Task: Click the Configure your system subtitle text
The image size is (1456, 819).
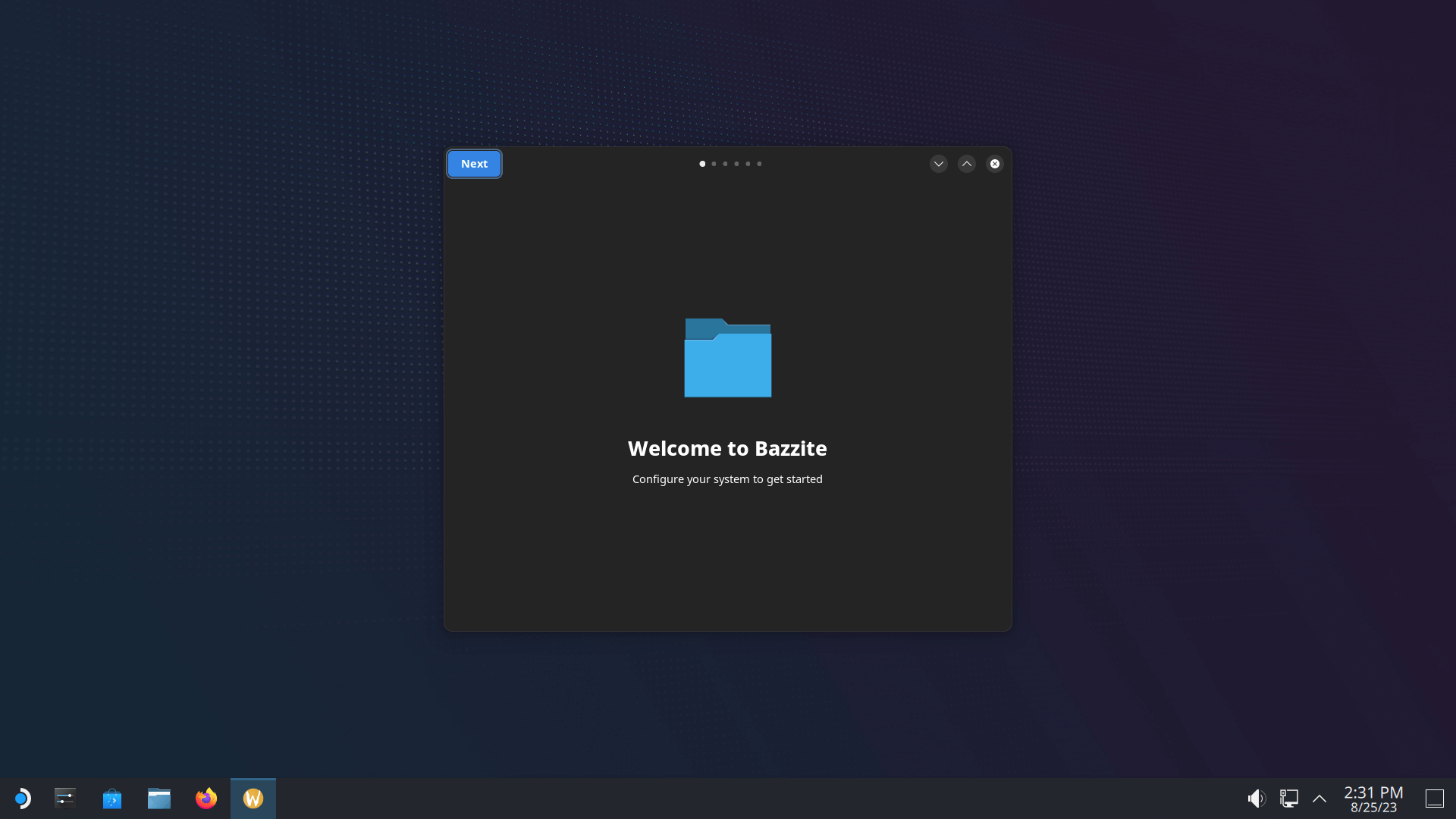Action: point(727,478)
